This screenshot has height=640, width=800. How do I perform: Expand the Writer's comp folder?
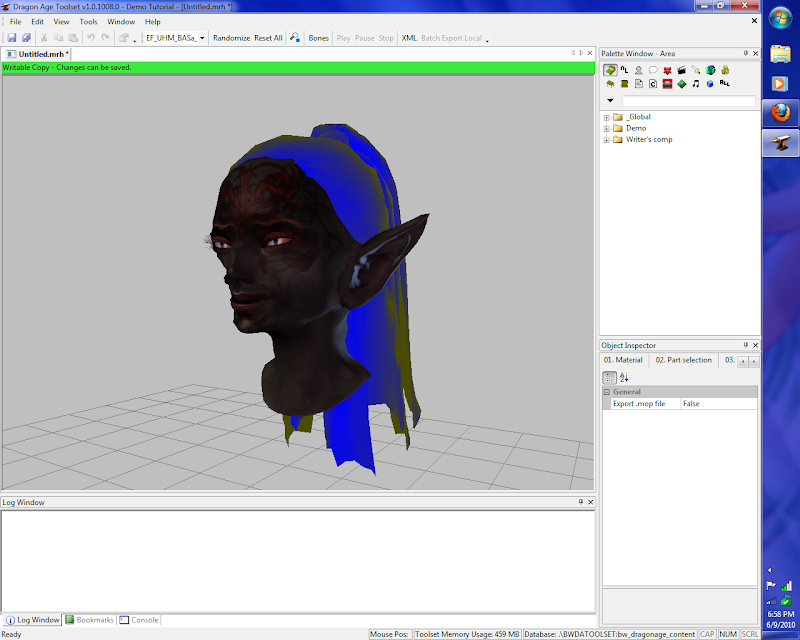[606, 140]
